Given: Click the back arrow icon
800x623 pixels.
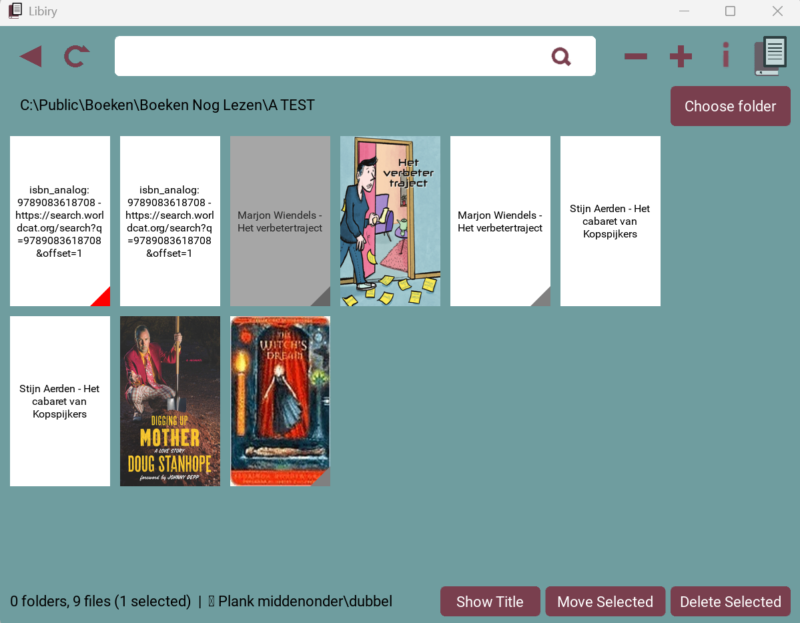Looking at the screenshot, I should pyautogui.click(x=31, y=56).
